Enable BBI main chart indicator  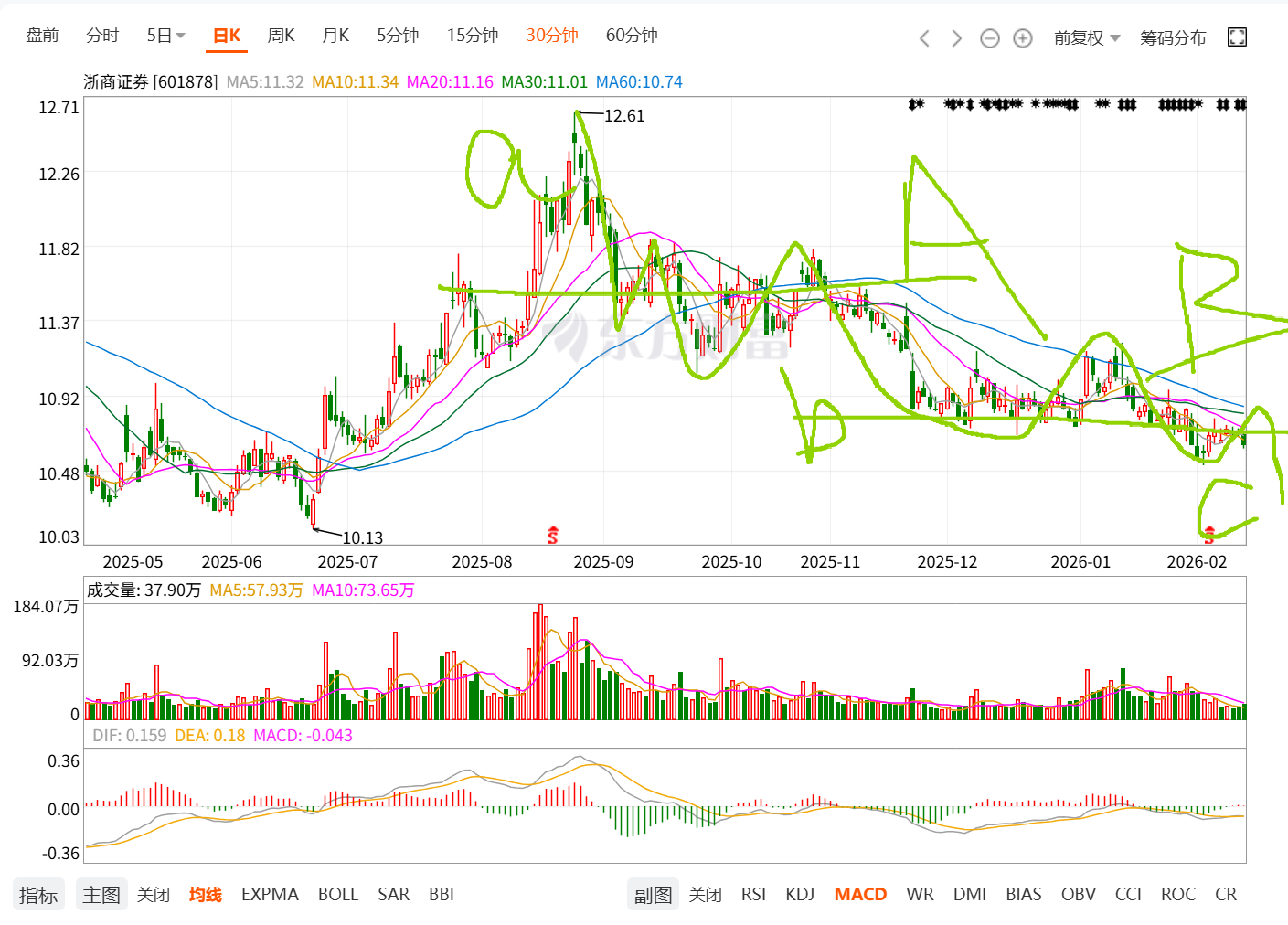coord(442,895)
